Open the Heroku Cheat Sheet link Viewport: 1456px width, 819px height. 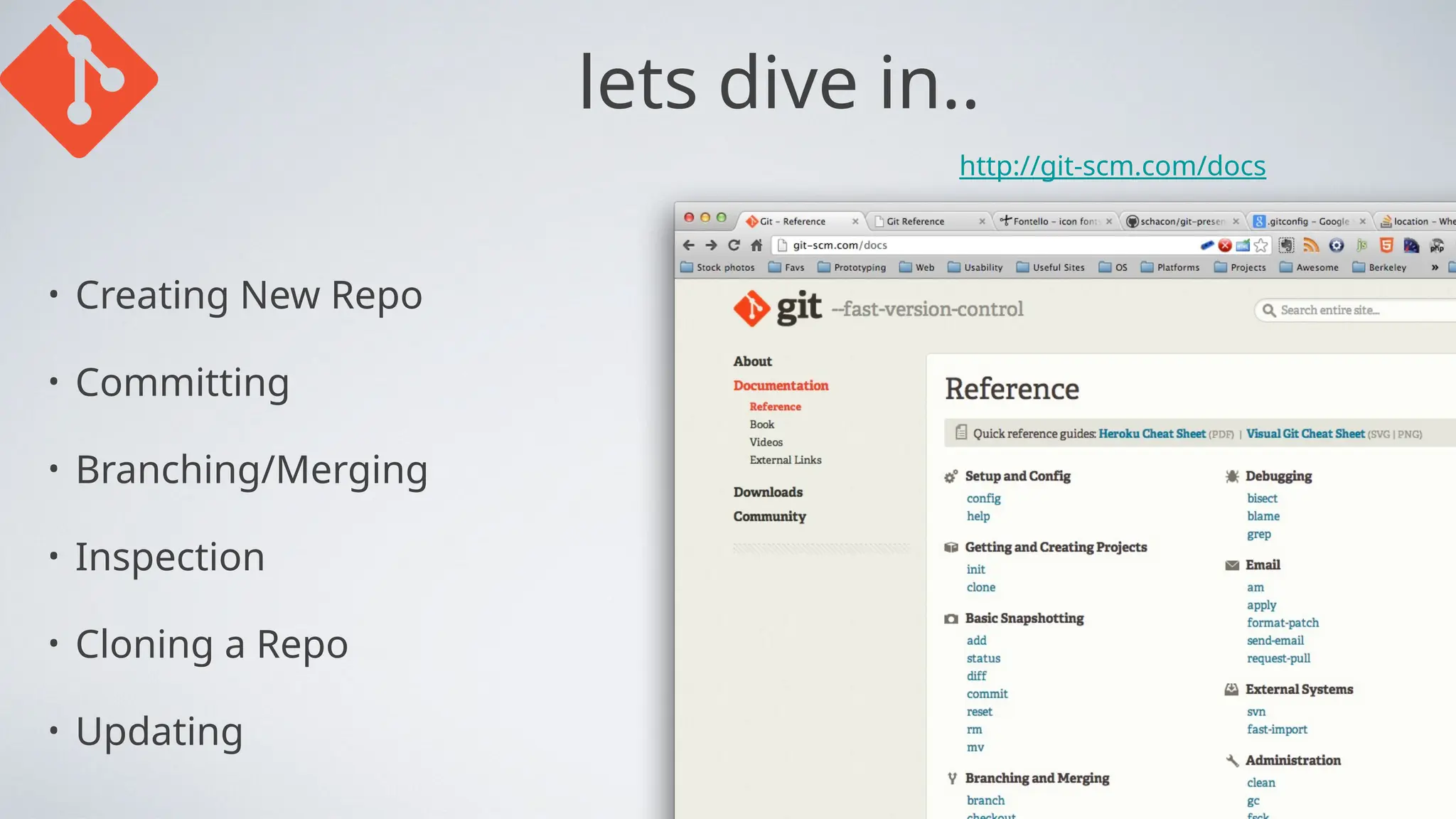point(1152,434)
